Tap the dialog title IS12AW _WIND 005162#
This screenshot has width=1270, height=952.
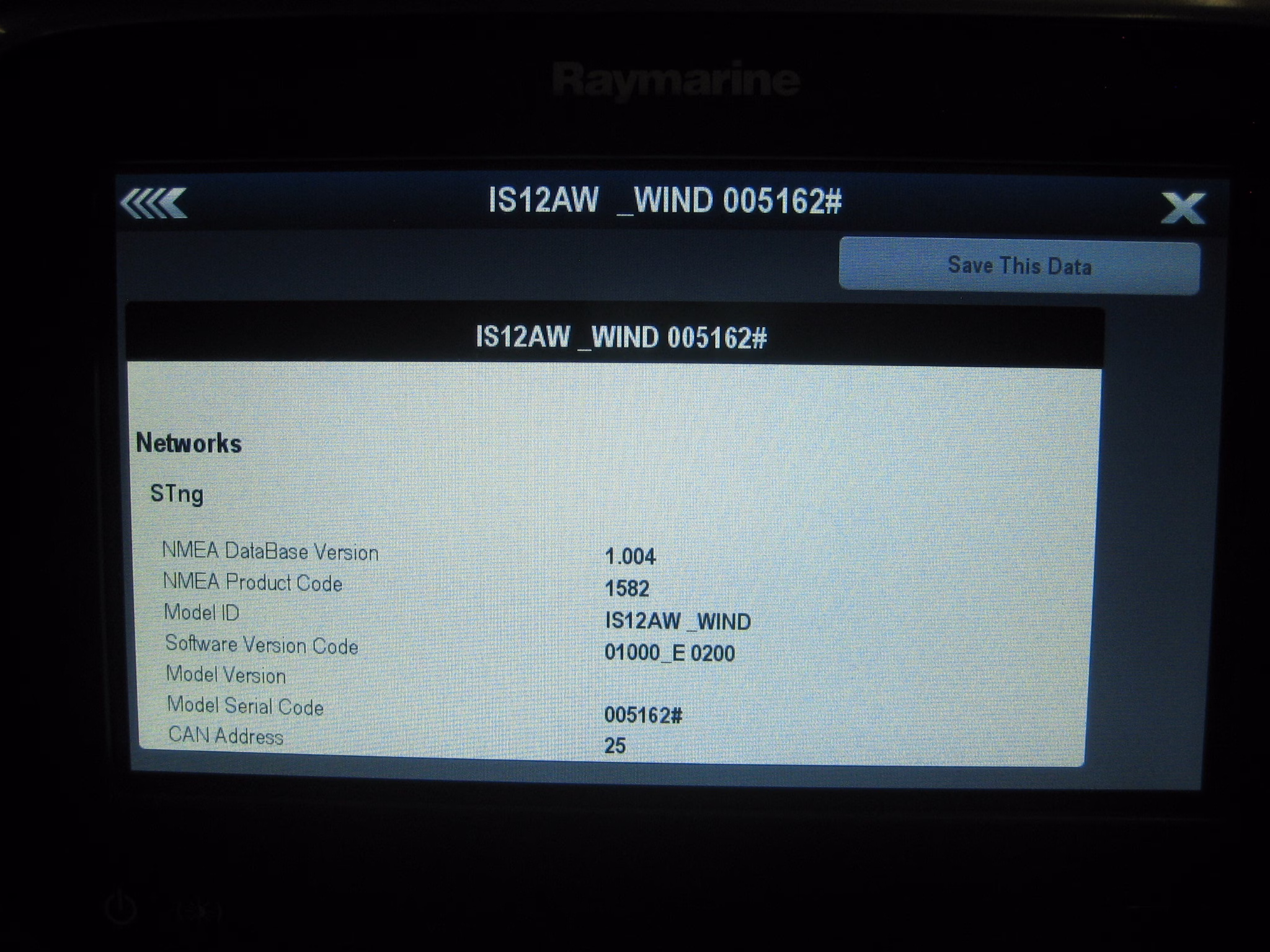665,201
